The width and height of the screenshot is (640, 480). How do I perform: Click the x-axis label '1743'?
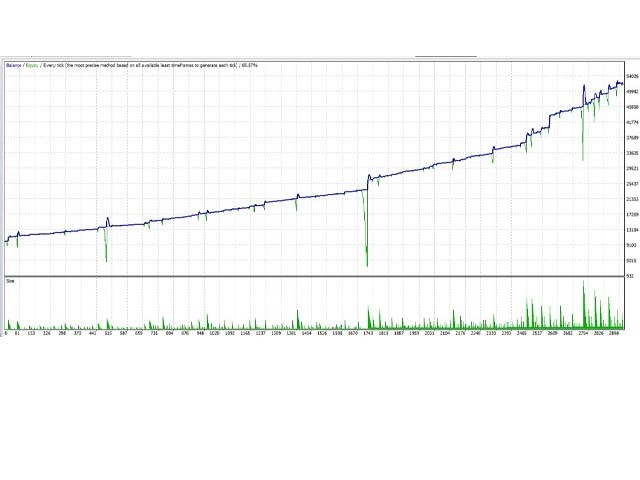[x=368, y=333]
